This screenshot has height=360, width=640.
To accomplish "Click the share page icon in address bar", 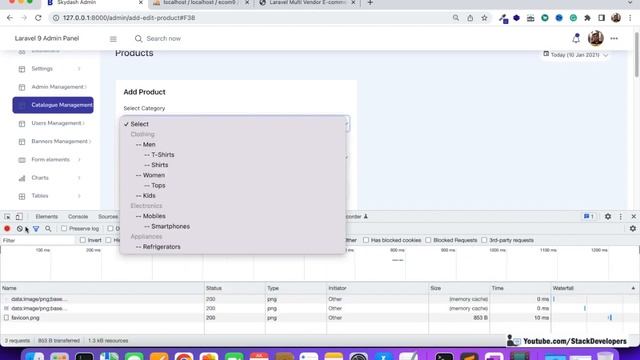I will tap(470, 18).
